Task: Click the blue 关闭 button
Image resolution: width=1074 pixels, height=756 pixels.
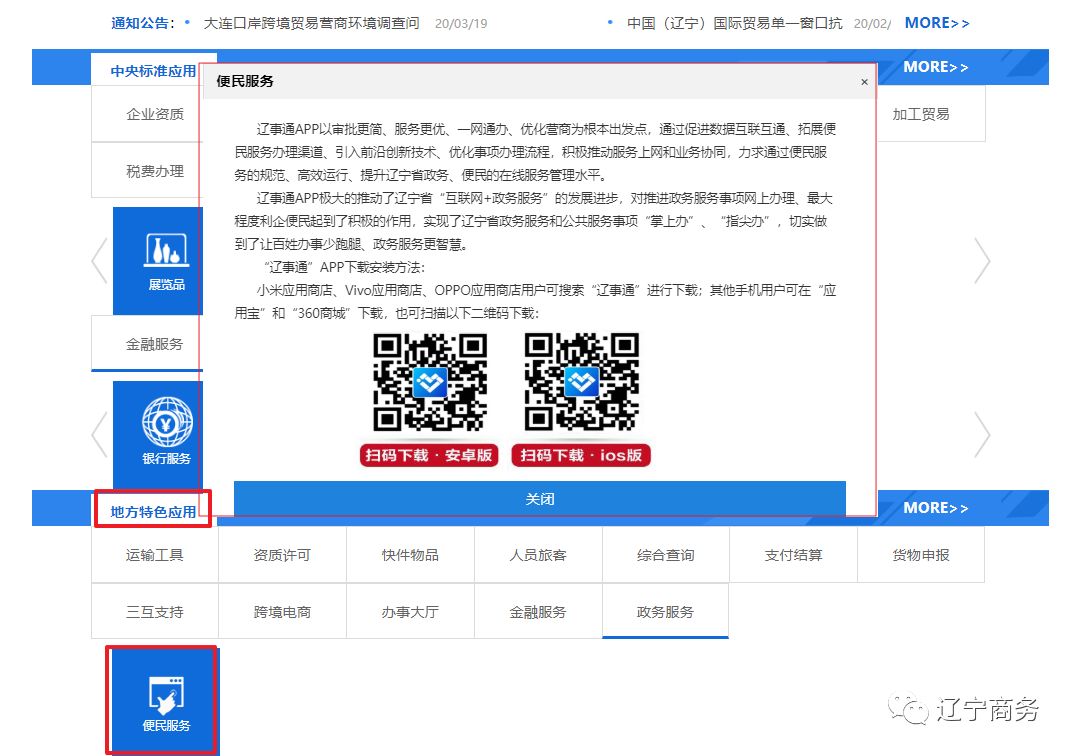Action: [x=540, y=499]
